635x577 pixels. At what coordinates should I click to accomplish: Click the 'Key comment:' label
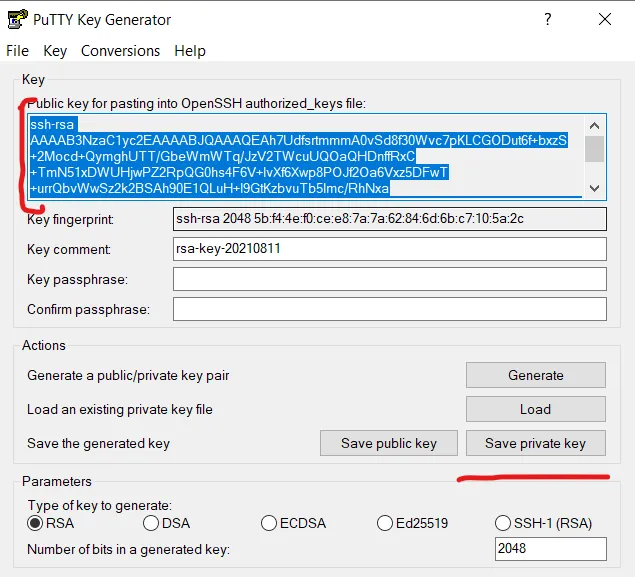click(69, 249)
